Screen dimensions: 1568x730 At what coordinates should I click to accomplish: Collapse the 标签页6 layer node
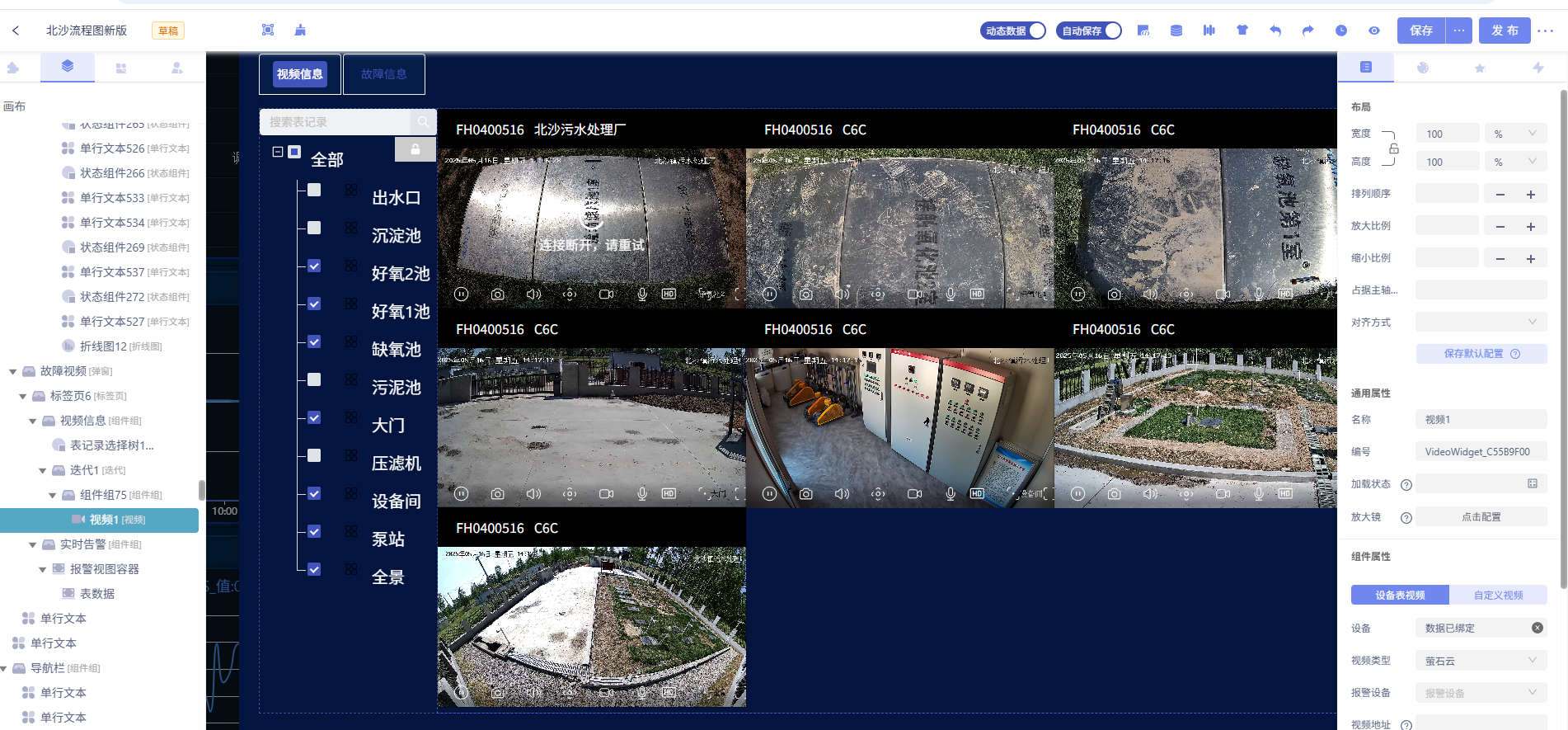point(22,397)
